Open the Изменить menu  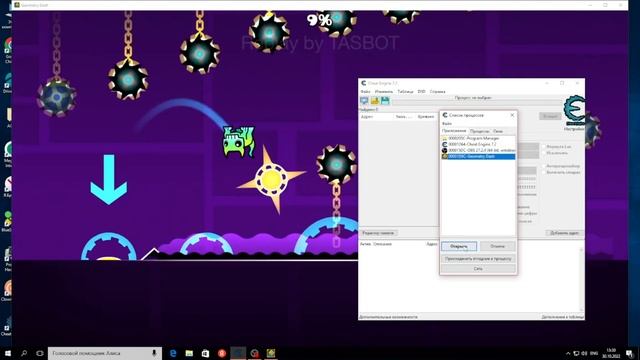(x=384, y=92)
